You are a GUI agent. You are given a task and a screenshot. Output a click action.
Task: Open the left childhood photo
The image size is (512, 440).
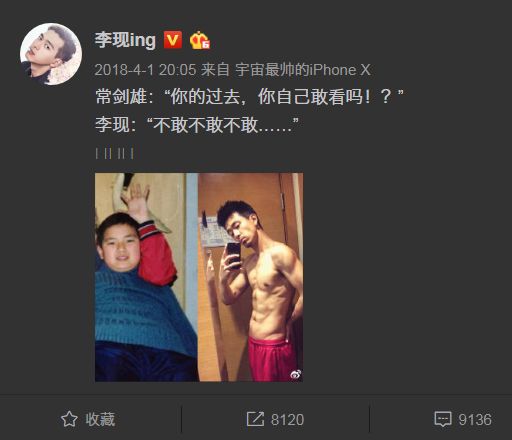[x=147, y=277]
